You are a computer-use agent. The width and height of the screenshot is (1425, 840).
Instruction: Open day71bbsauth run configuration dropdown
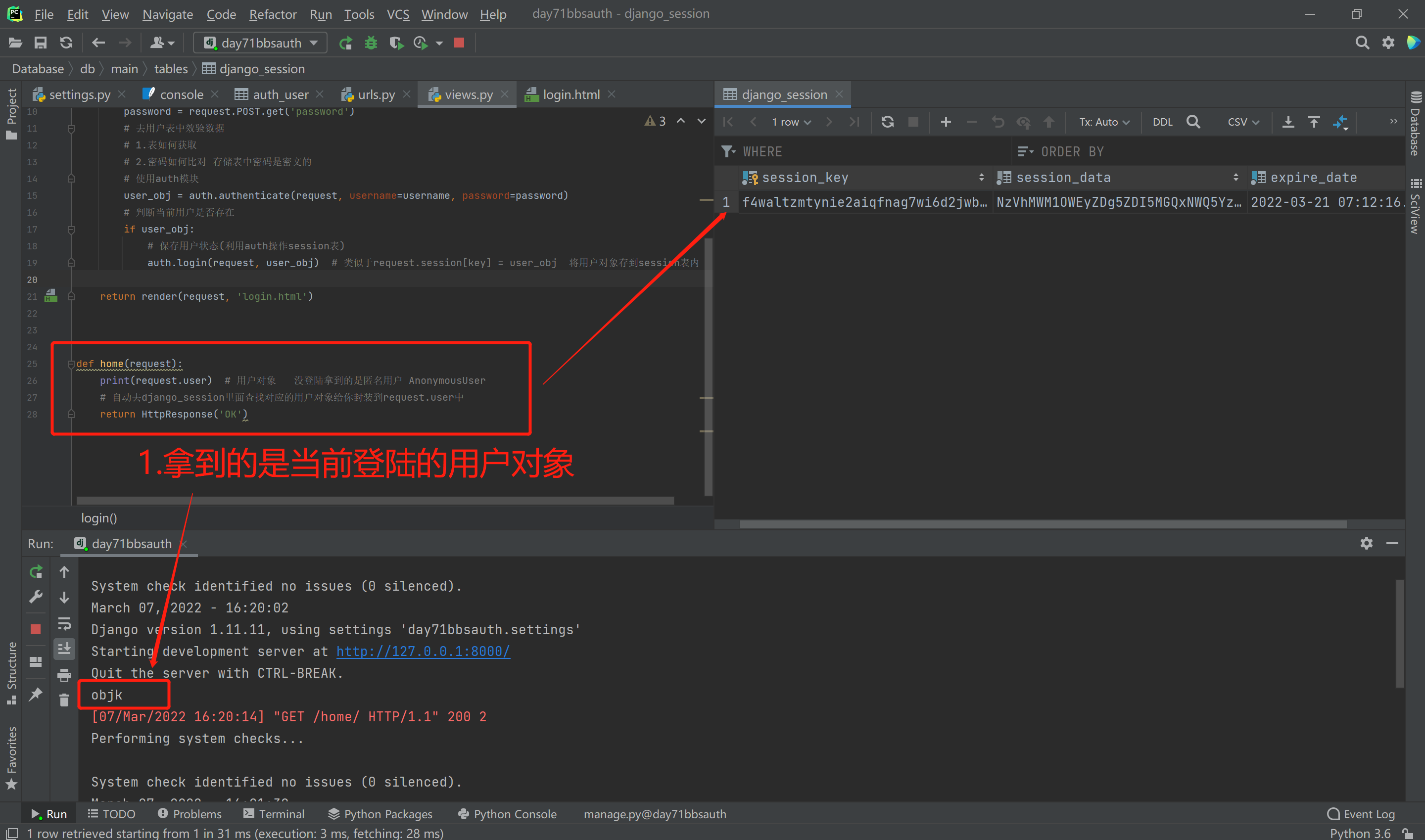pyautogui.click(x=261, y=43)
